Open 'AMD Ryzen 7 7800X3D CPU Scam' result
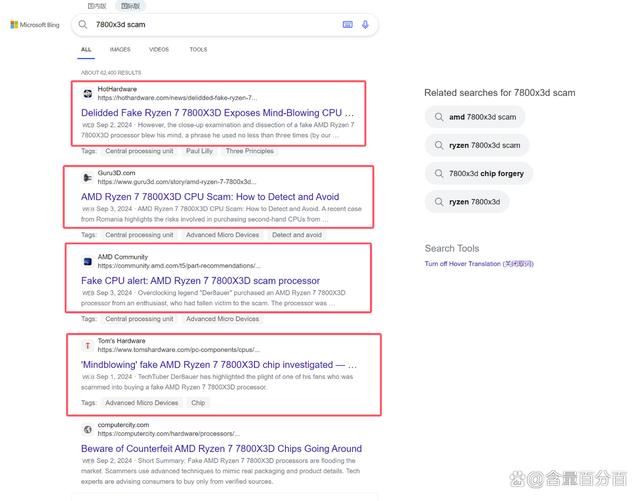Image resolution: width=640 pixels, height=501 pixels. pos(210,197)
